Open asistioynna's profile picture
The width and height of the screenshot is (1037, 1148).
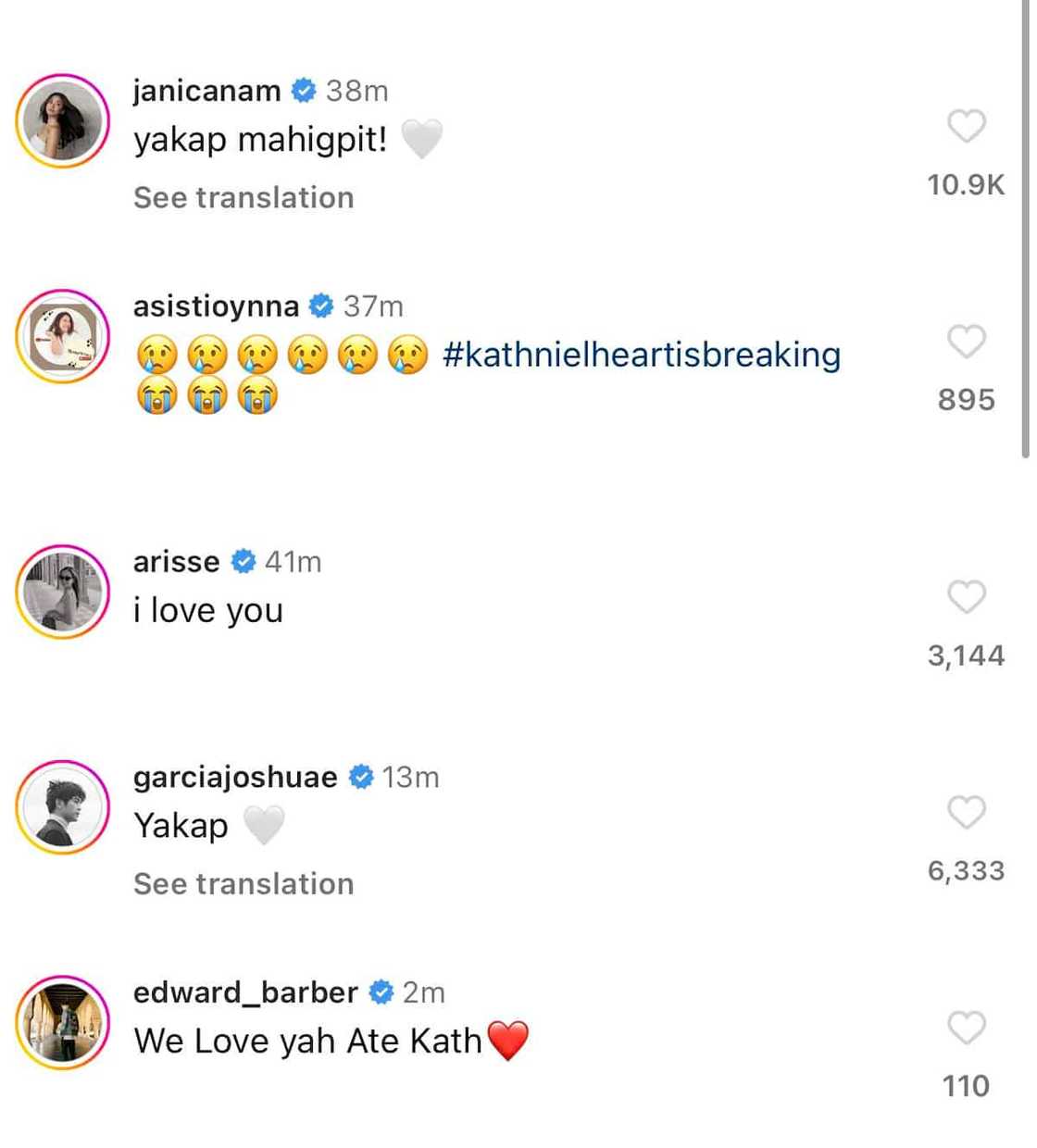tap(63, 336)
